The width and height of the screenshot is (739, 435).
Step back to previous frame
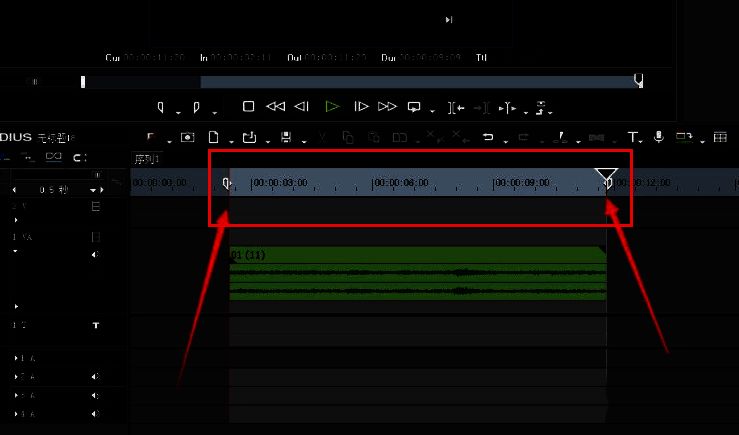coord(302,106)
